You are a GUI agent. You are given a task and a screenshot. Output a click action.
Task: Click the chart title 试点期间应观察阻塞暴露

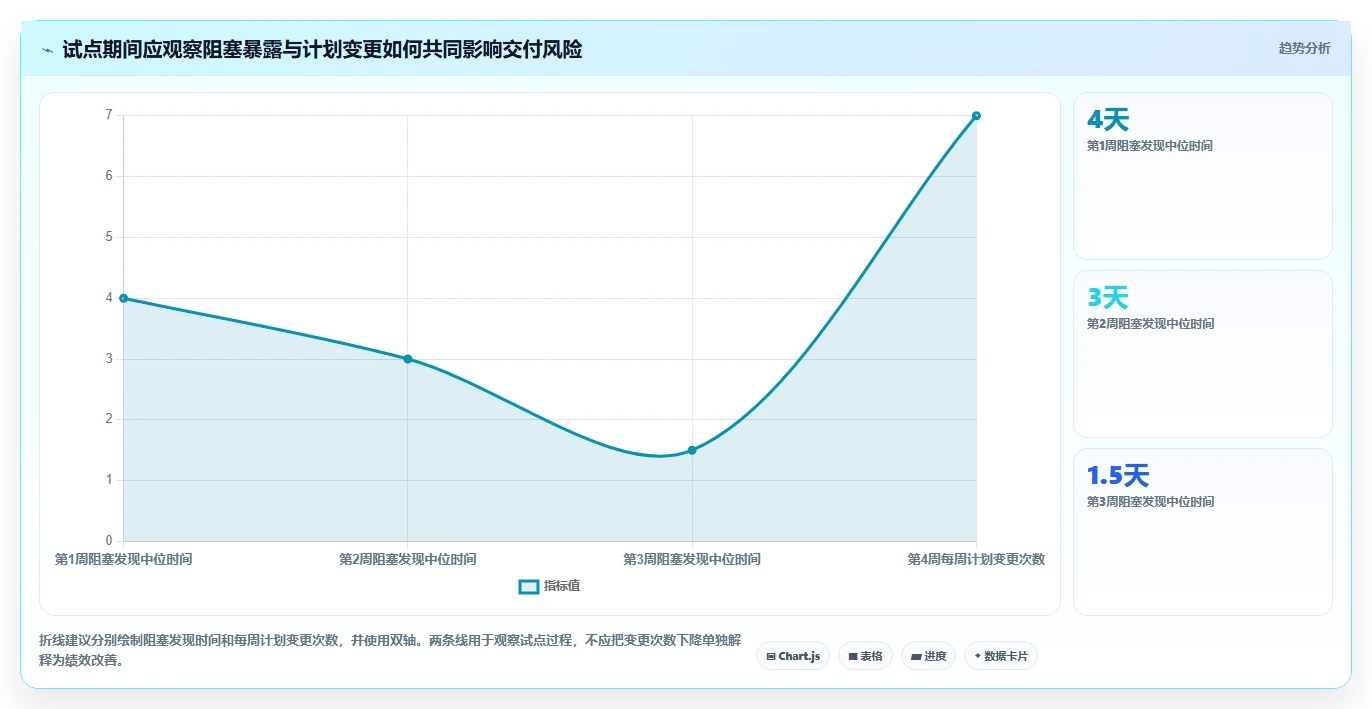[x=322, y=49]
